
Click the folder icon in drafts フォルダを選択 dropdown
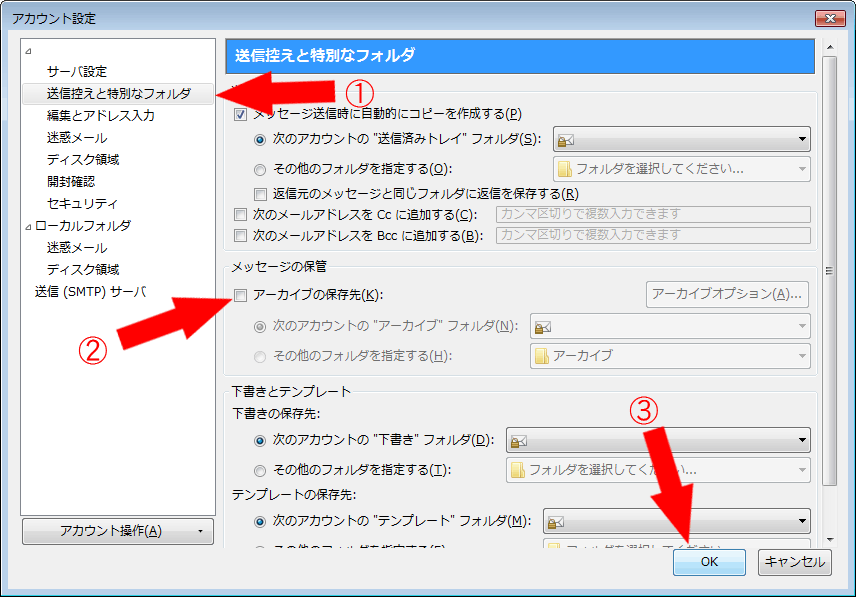click(x=518, y=470)
